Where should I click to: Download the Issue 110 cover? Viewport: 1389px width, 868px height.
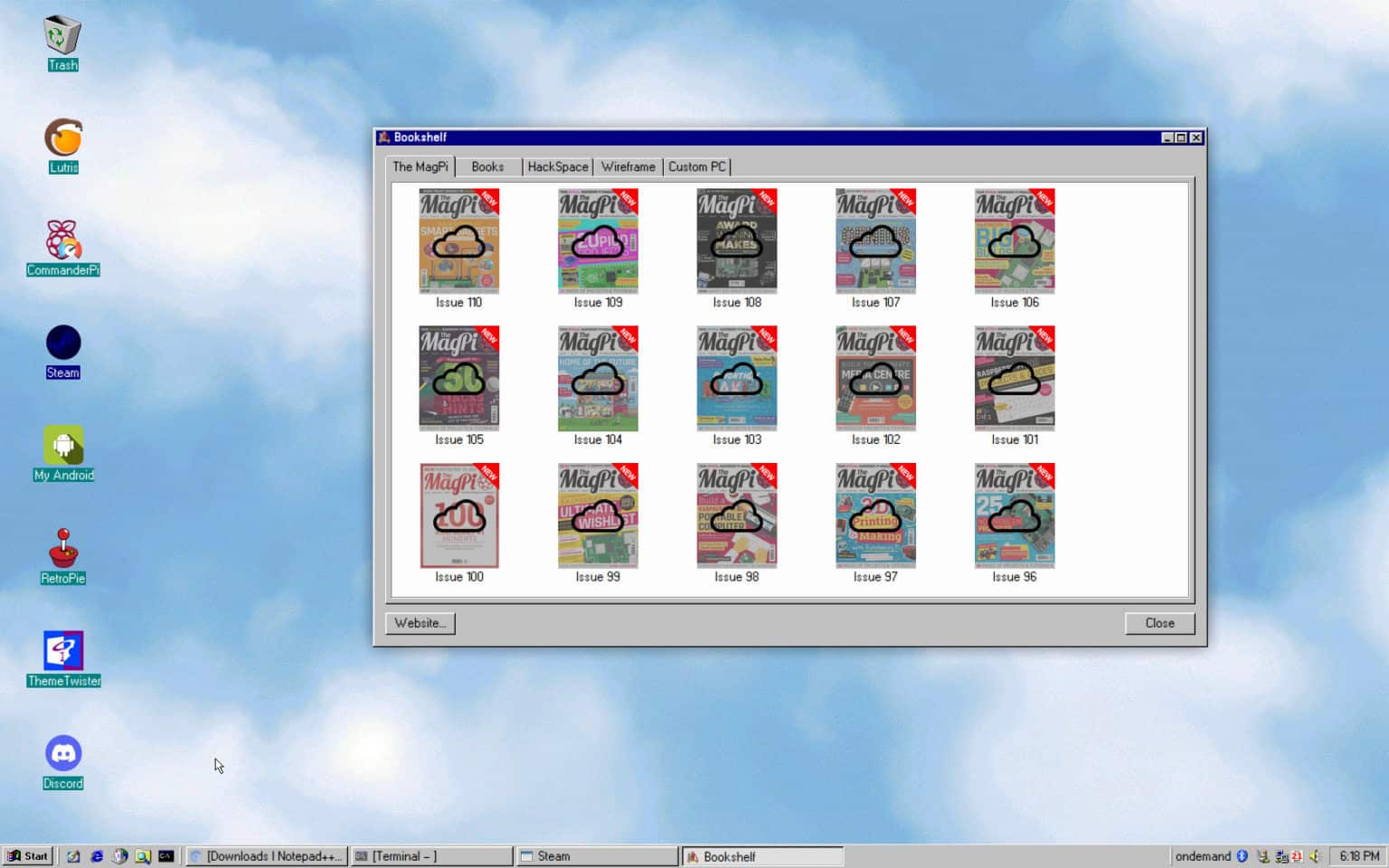(x=458, y=241)
